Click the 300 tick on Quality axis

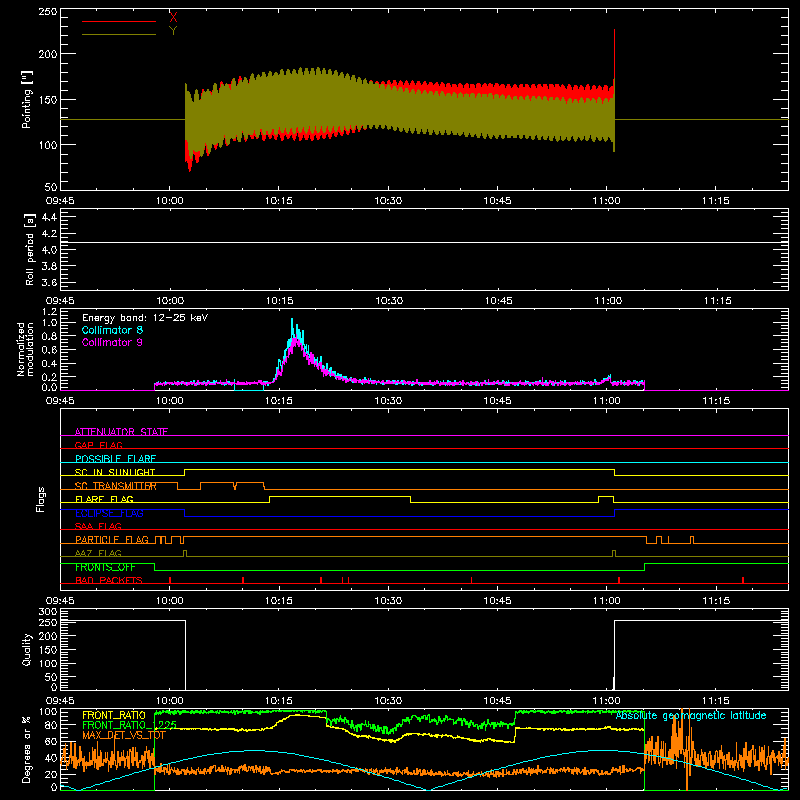click(x=48, y=611)
